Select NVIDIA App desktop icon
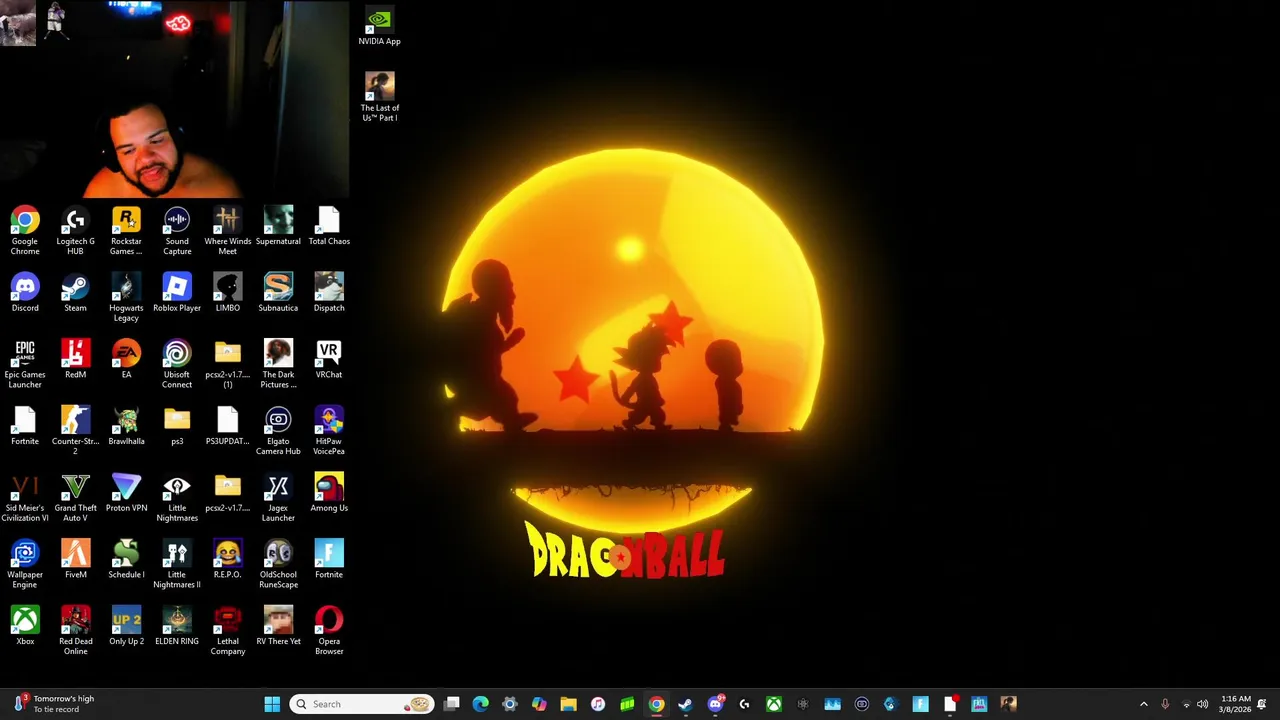The image size is (1280, 720). pos(379,27)
